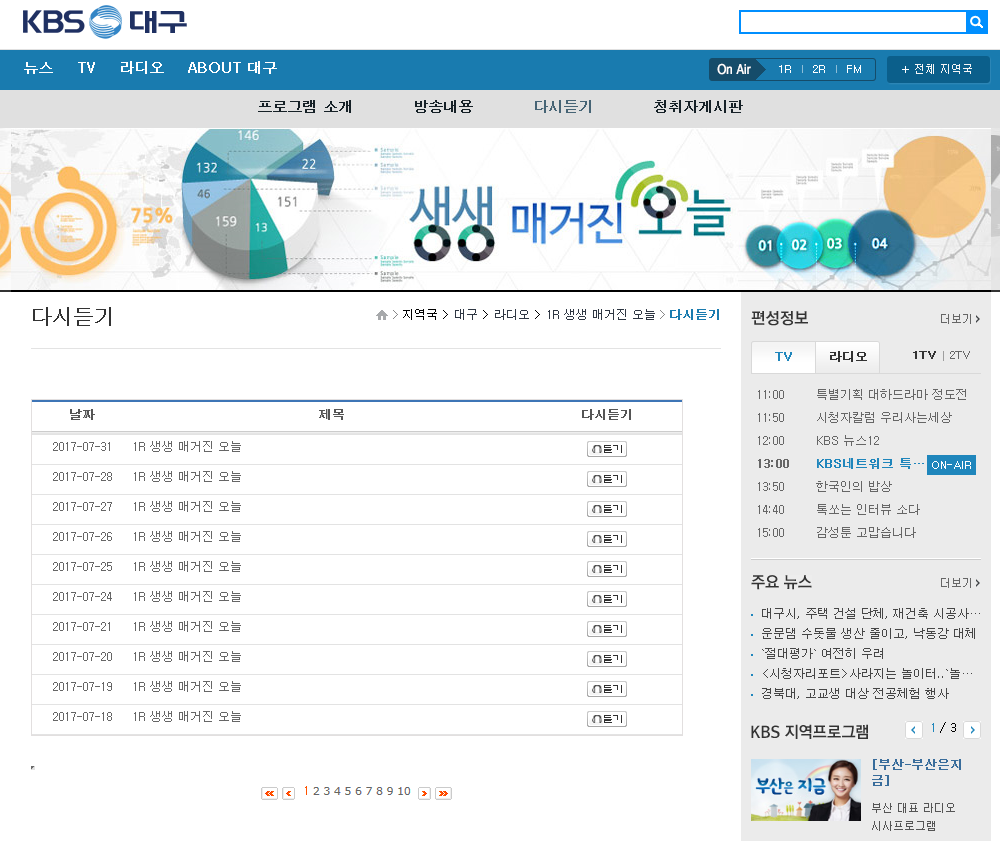
Task: Open 2017-07-31 1R 생생 매거진 오늘 title
Action: [187, 447]
